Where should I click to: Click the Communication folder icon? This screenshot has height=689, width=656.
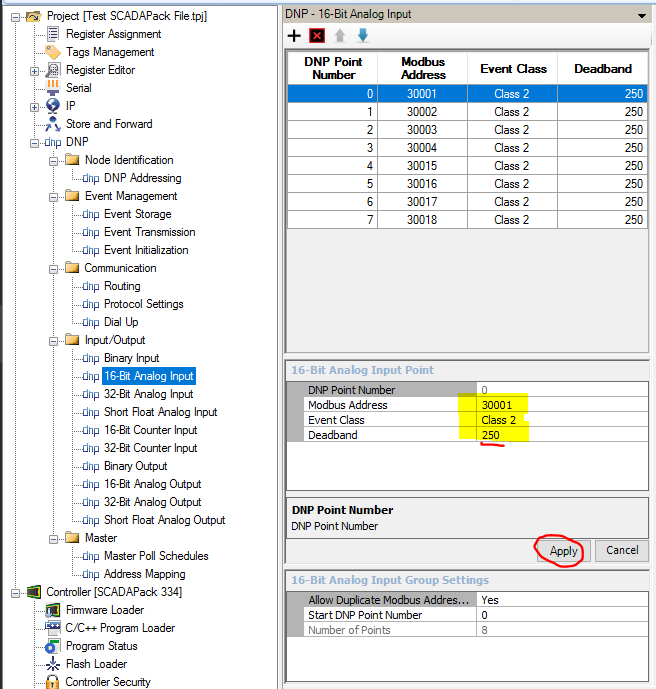coord(72,268)
